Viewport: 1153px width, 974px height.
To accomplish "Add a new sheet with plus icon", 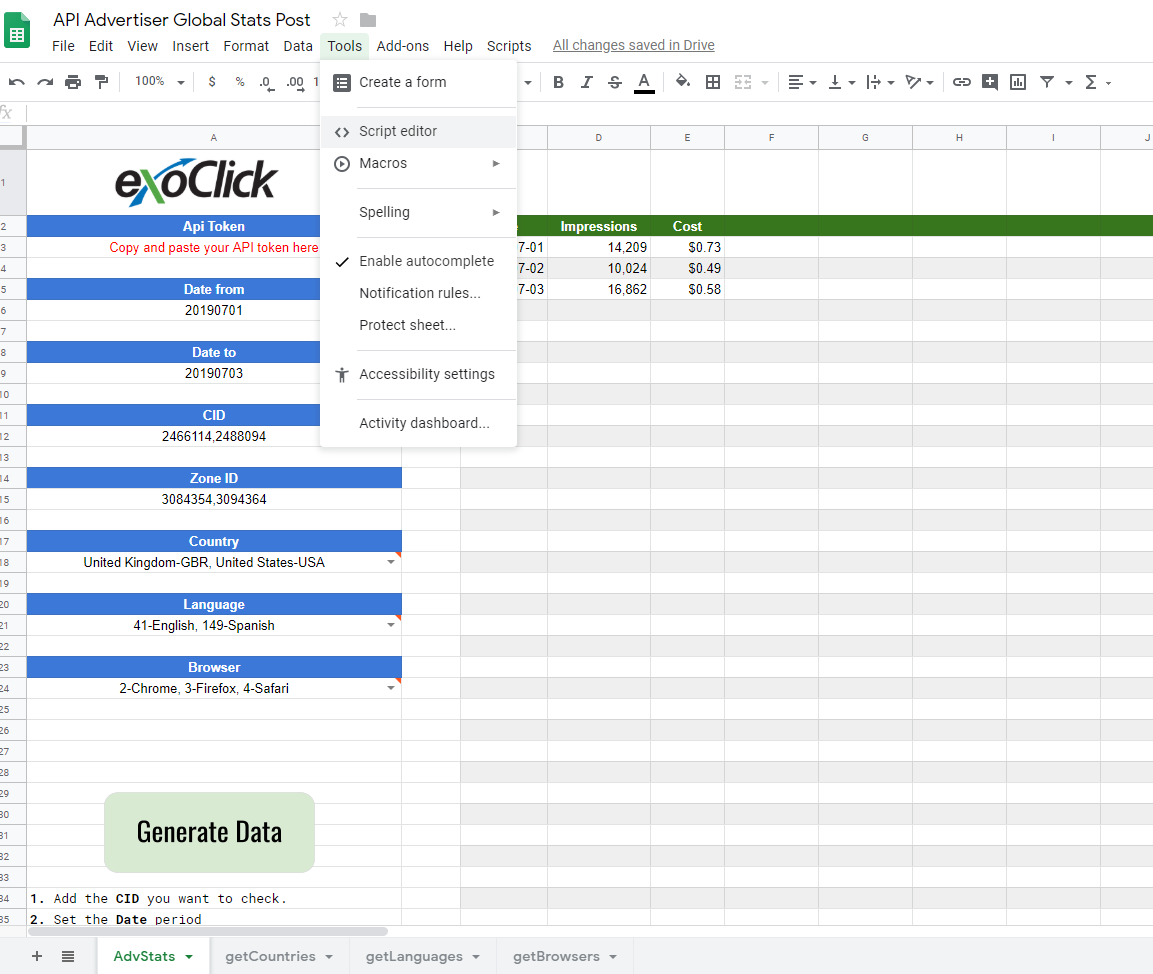I will pyautogui.click(x=37, y=956).
